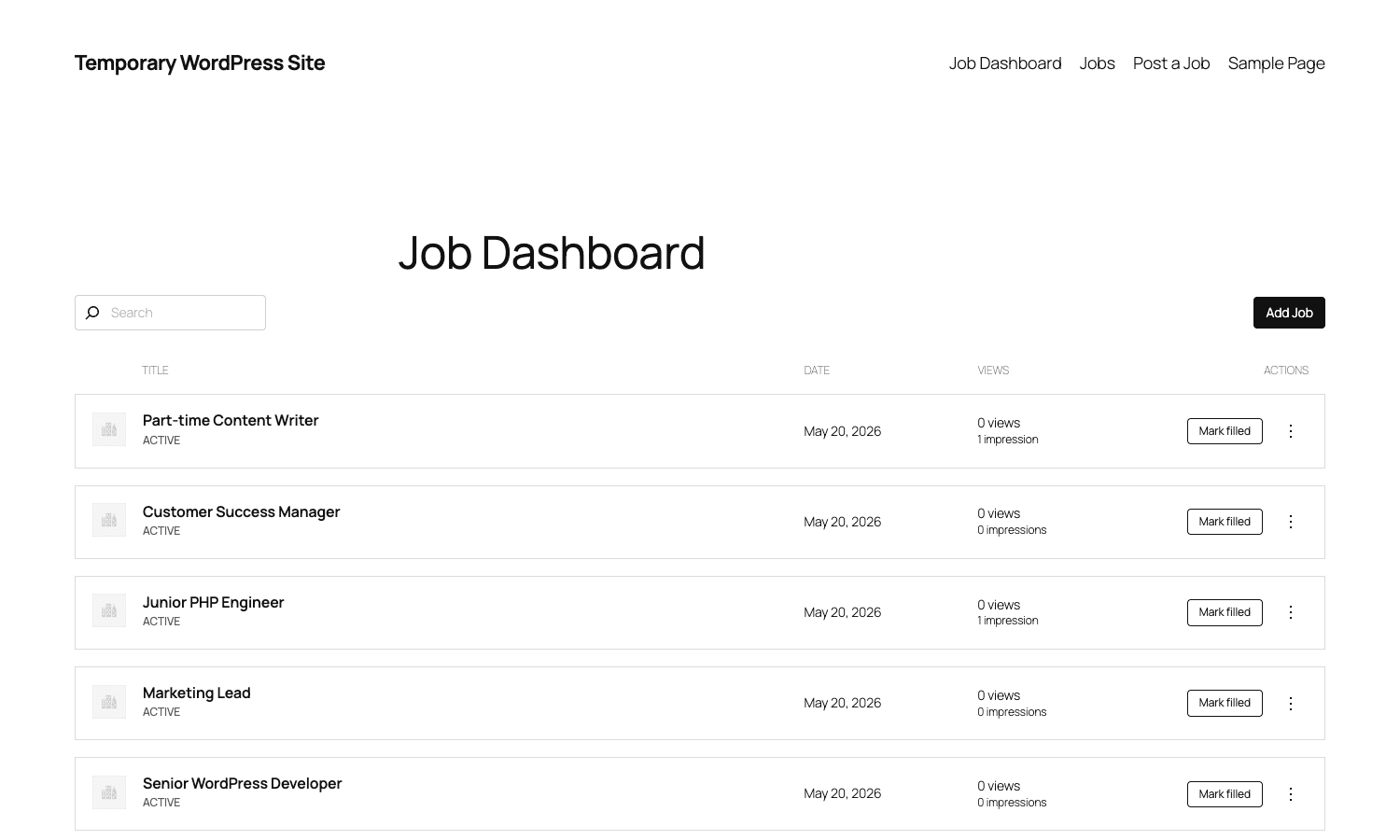Click '0 views' in Junior PHP Engineer row
Screen dimensions: 1400x840
click(x=999, y=605)
